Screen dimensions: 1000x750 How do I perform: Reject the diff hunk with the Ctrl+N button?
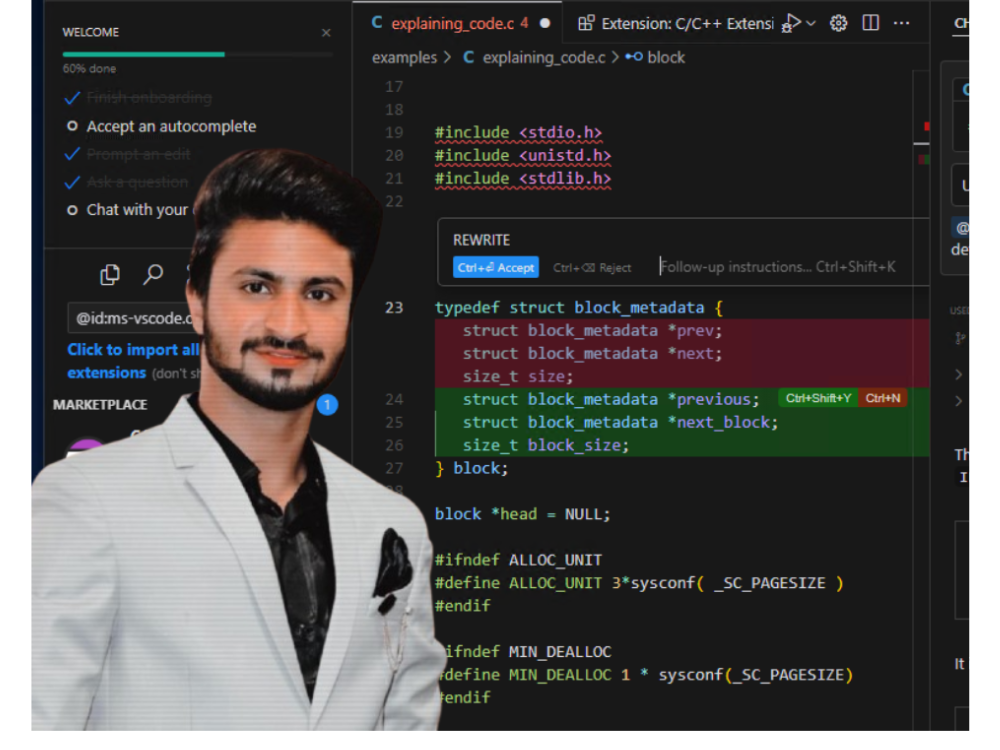click(x=883, y=399)
